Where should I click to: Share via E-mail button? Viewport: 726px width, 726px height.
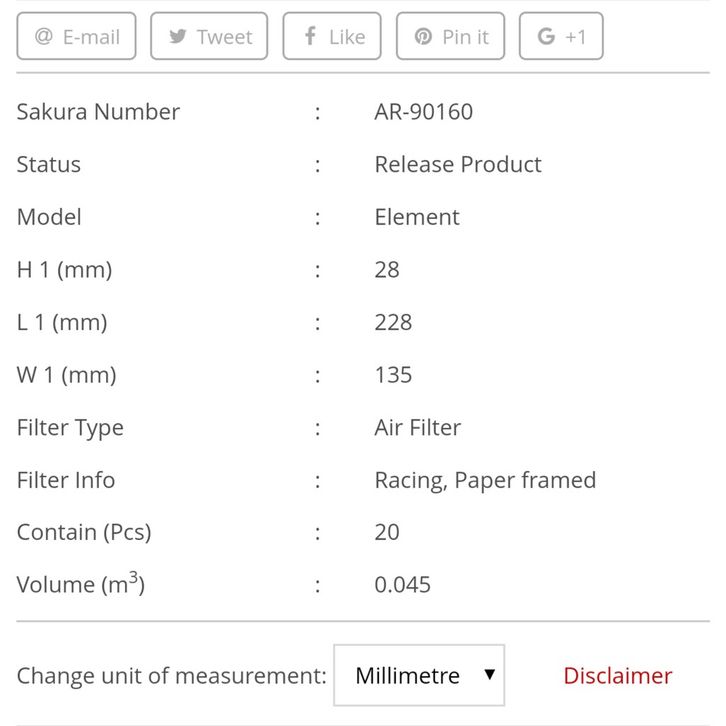click(76, 37)
